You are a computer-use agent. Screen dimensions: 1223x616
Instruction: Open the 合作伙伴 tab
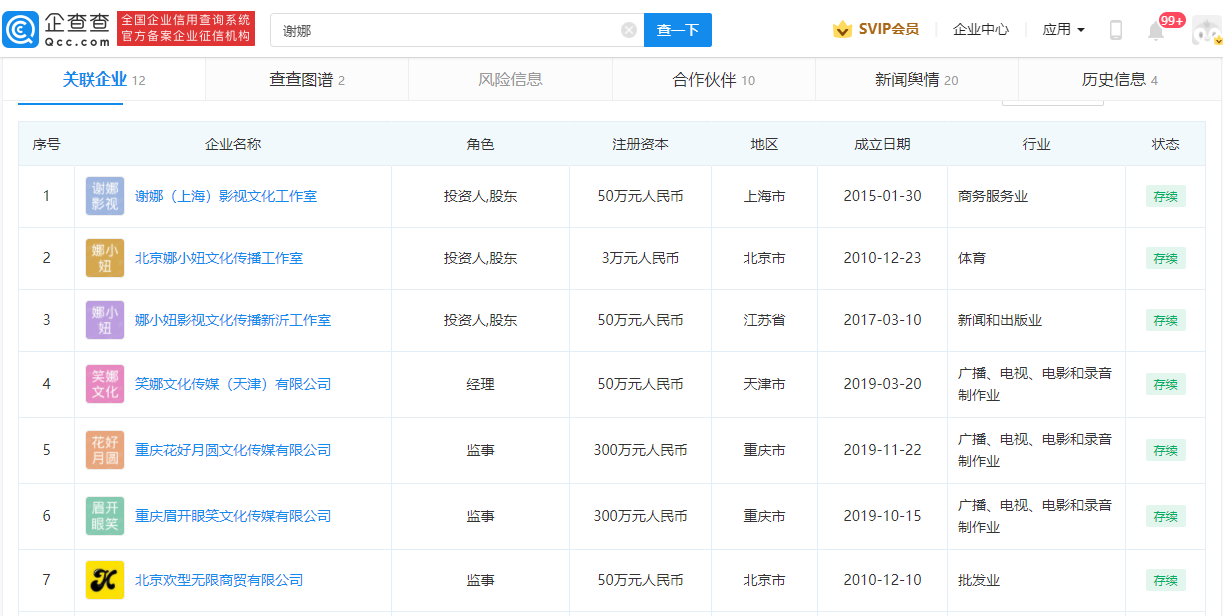[713, 80]
